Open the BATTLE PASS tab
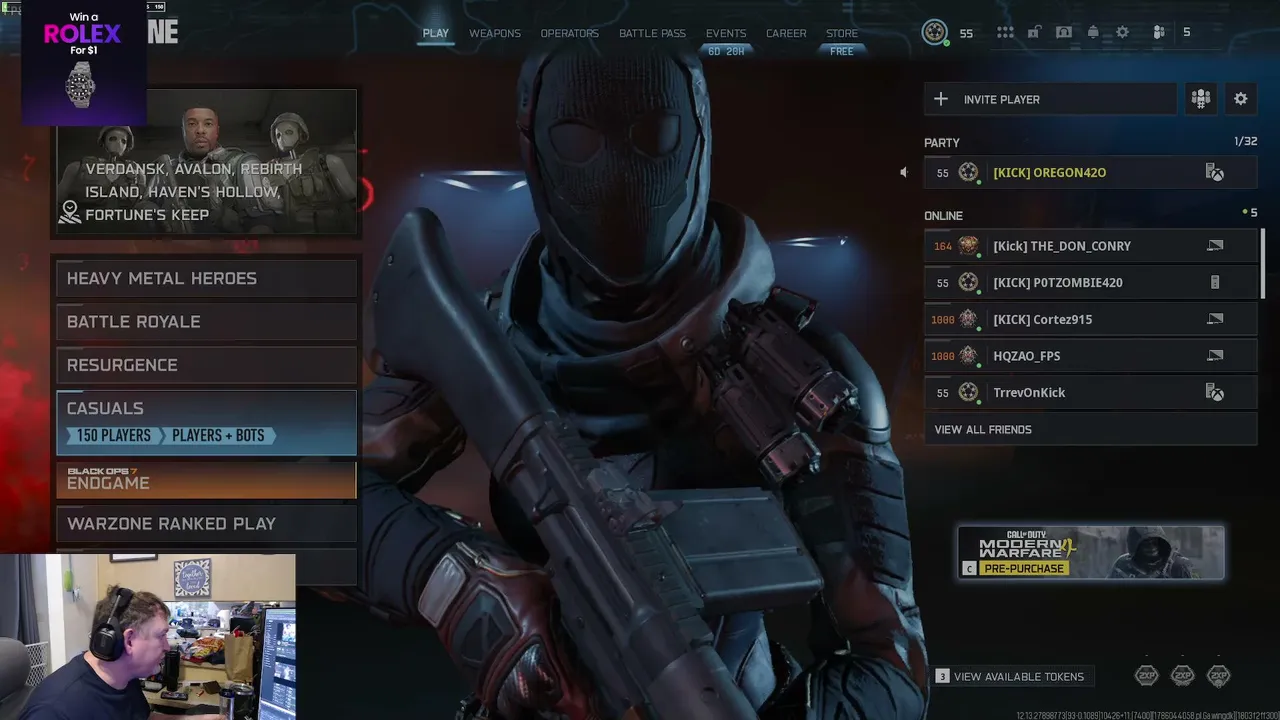Image resolution: width=1280 pixels, height=720 pixels. pyautogui.click(x=652, y=33)
